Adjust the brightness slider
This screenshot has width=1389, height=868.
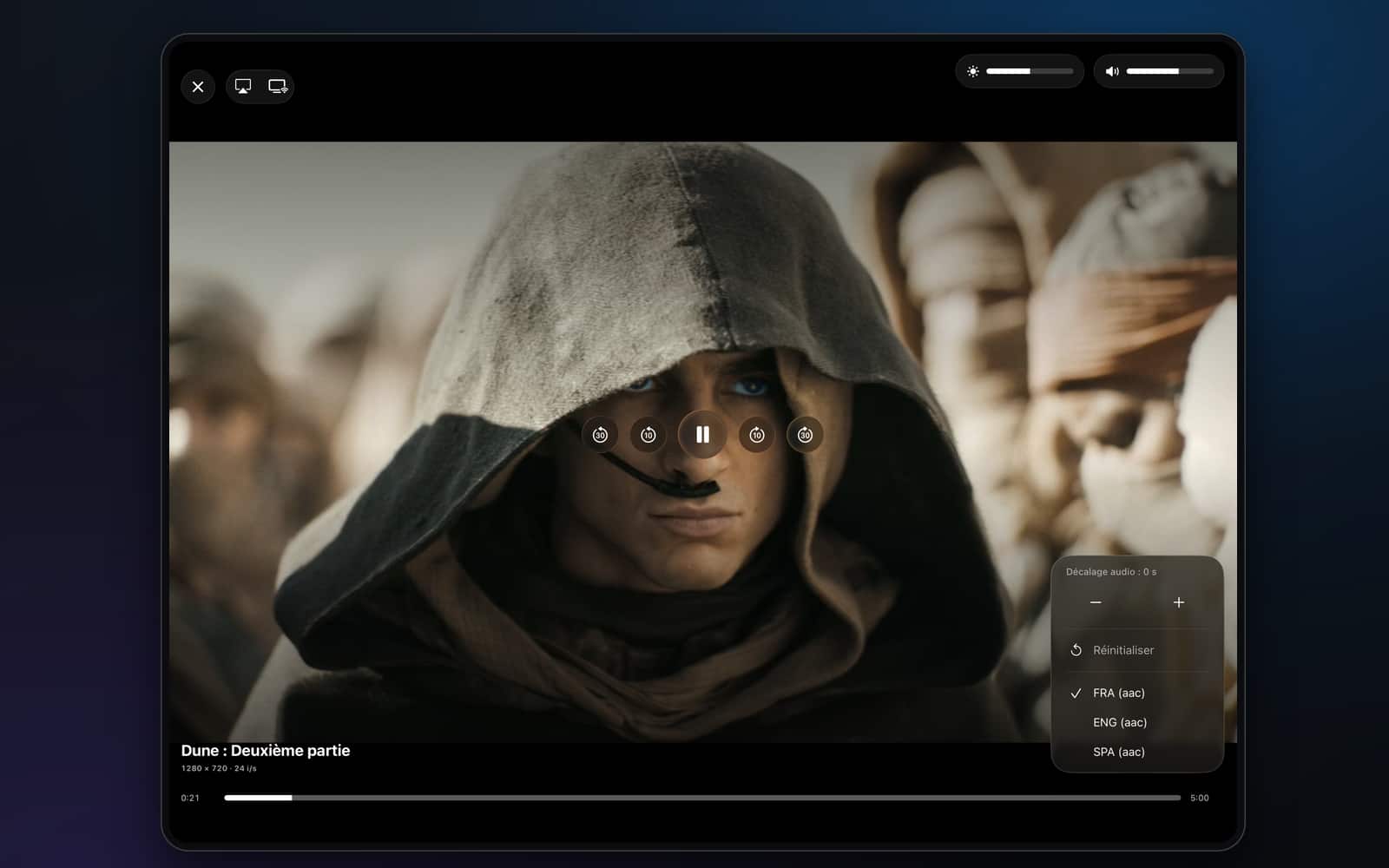tap(1030, 71)
